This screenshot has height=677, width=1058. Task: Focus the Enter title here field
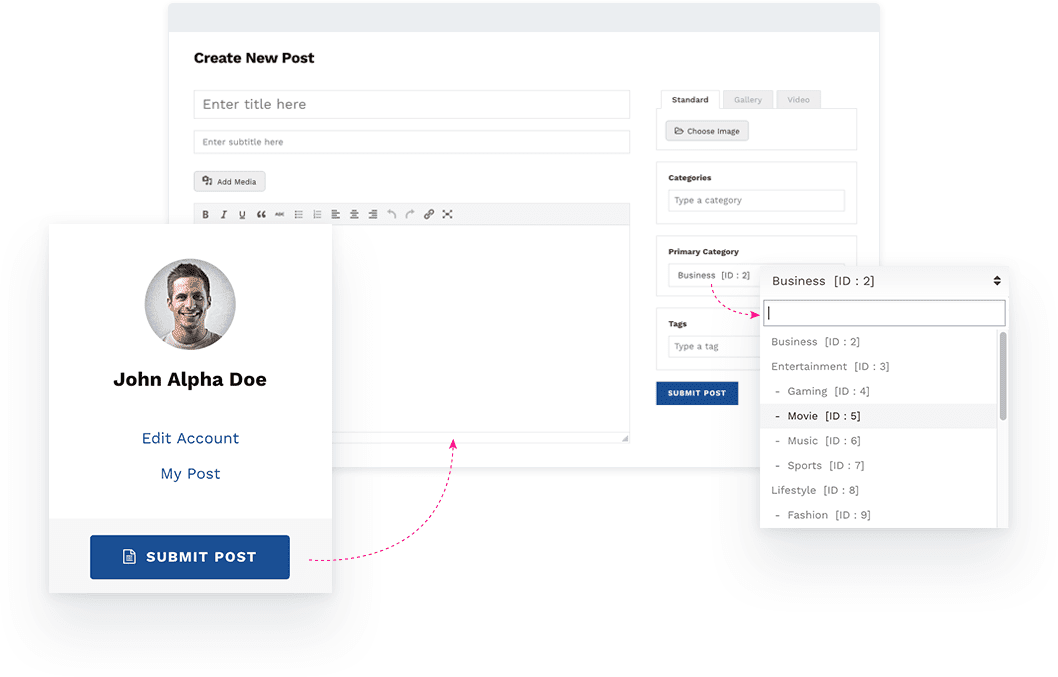(x=411, y=104)
